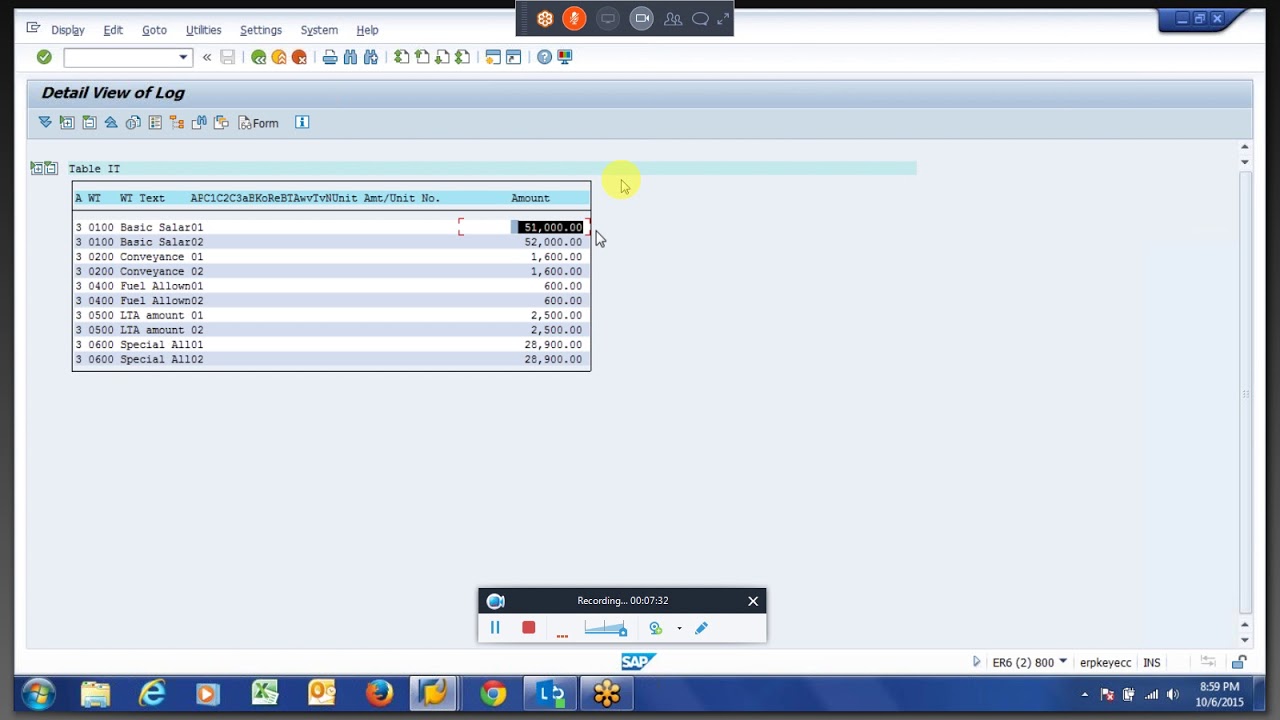Click the vertical scrollbar down arrow

pyautogui.click(x=1245, y=639)
